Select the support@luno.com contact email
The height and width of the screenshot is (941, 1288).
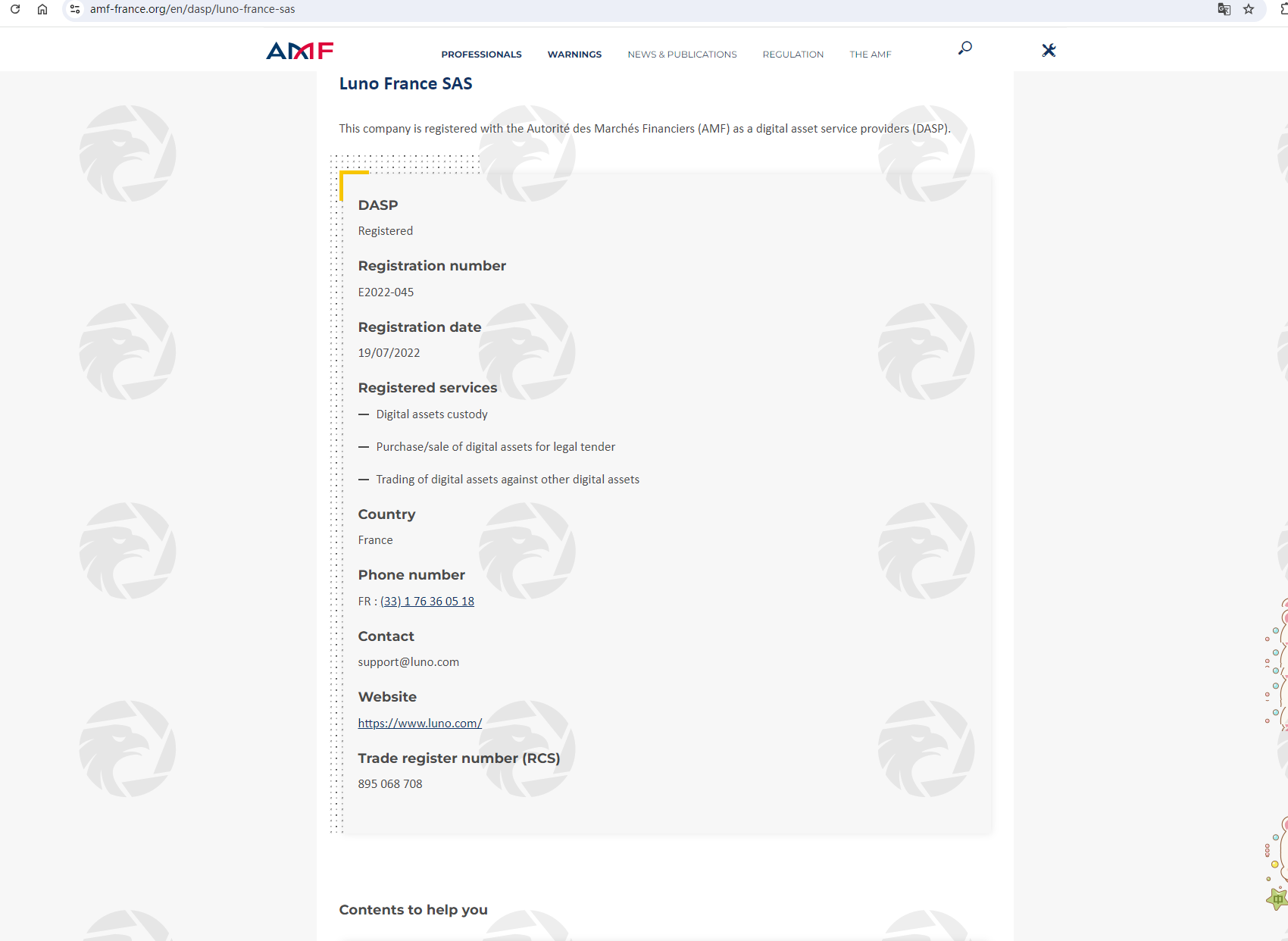click(408, 662)
